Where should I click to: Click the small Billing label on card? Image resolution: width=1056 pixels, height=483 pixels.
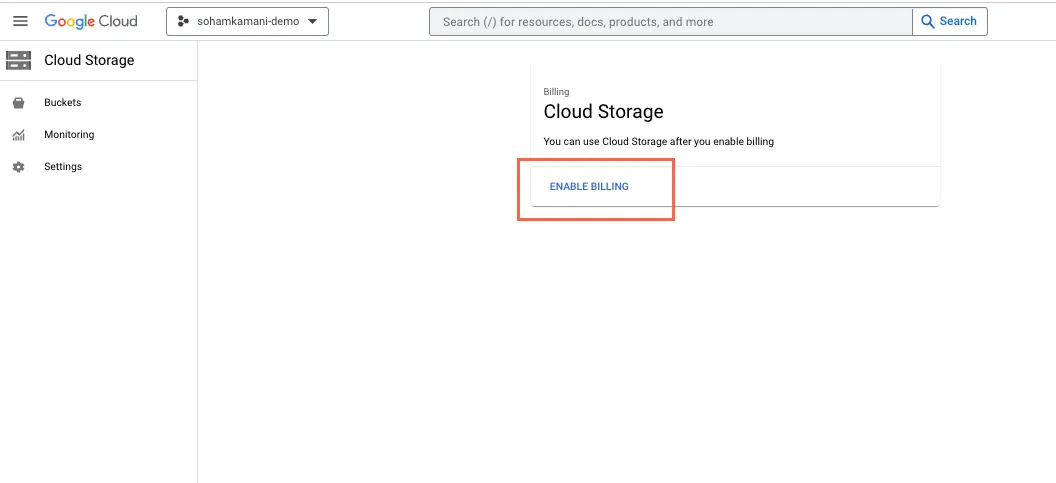[556, 92]
